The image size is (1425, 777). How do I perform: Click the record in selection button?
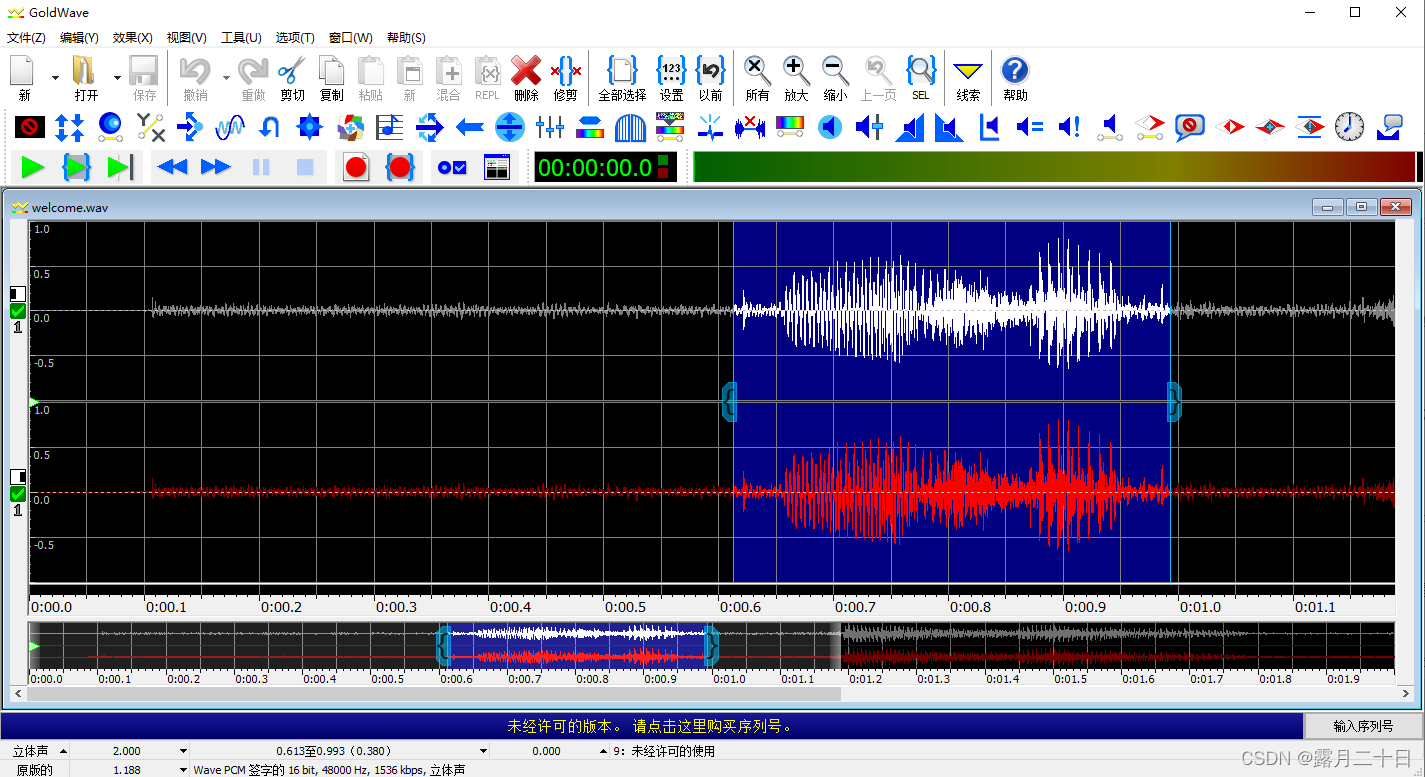tap(400, 167)
